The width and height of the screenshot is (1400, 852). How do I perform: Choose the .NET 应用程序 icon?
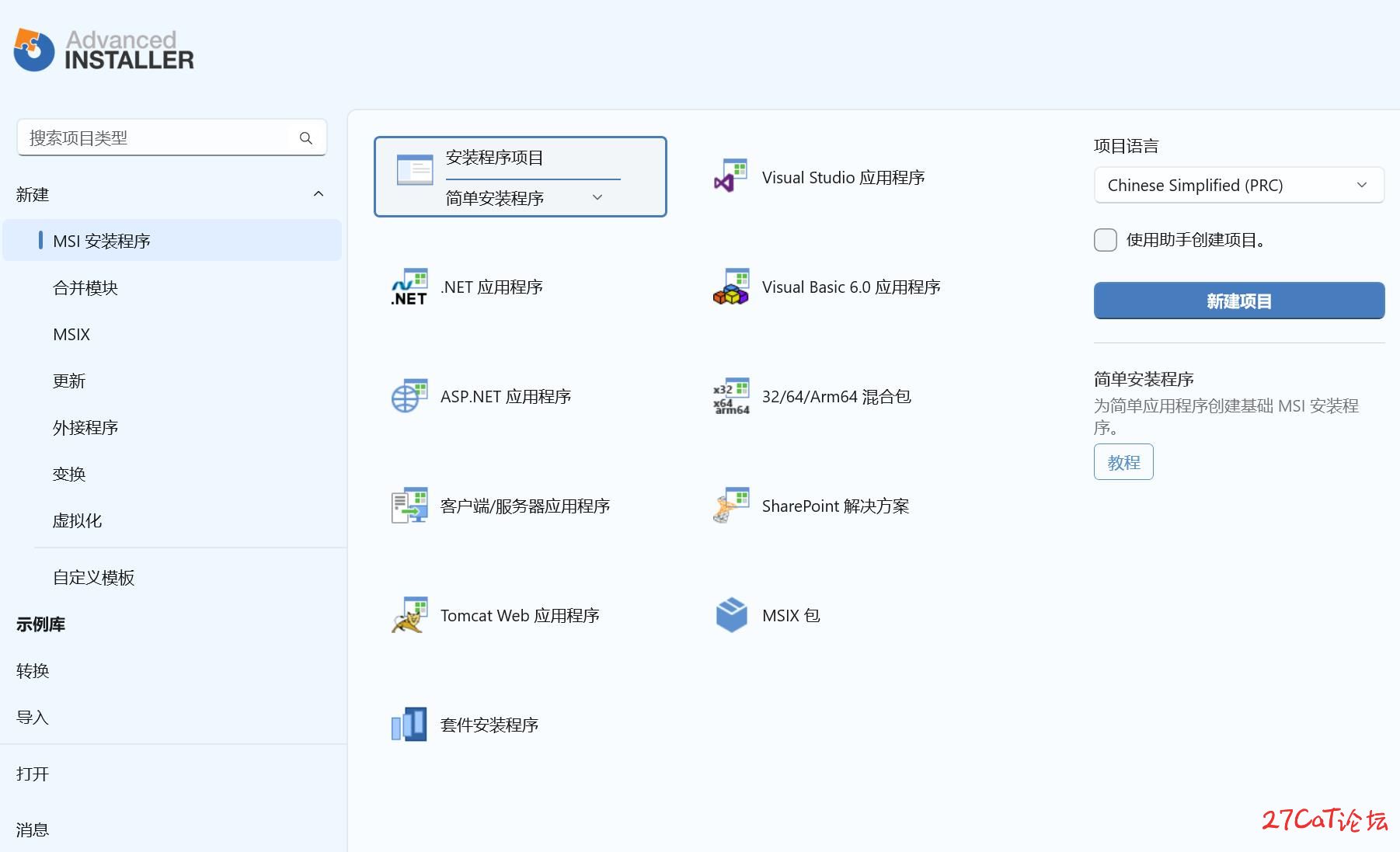coord(409,287)
